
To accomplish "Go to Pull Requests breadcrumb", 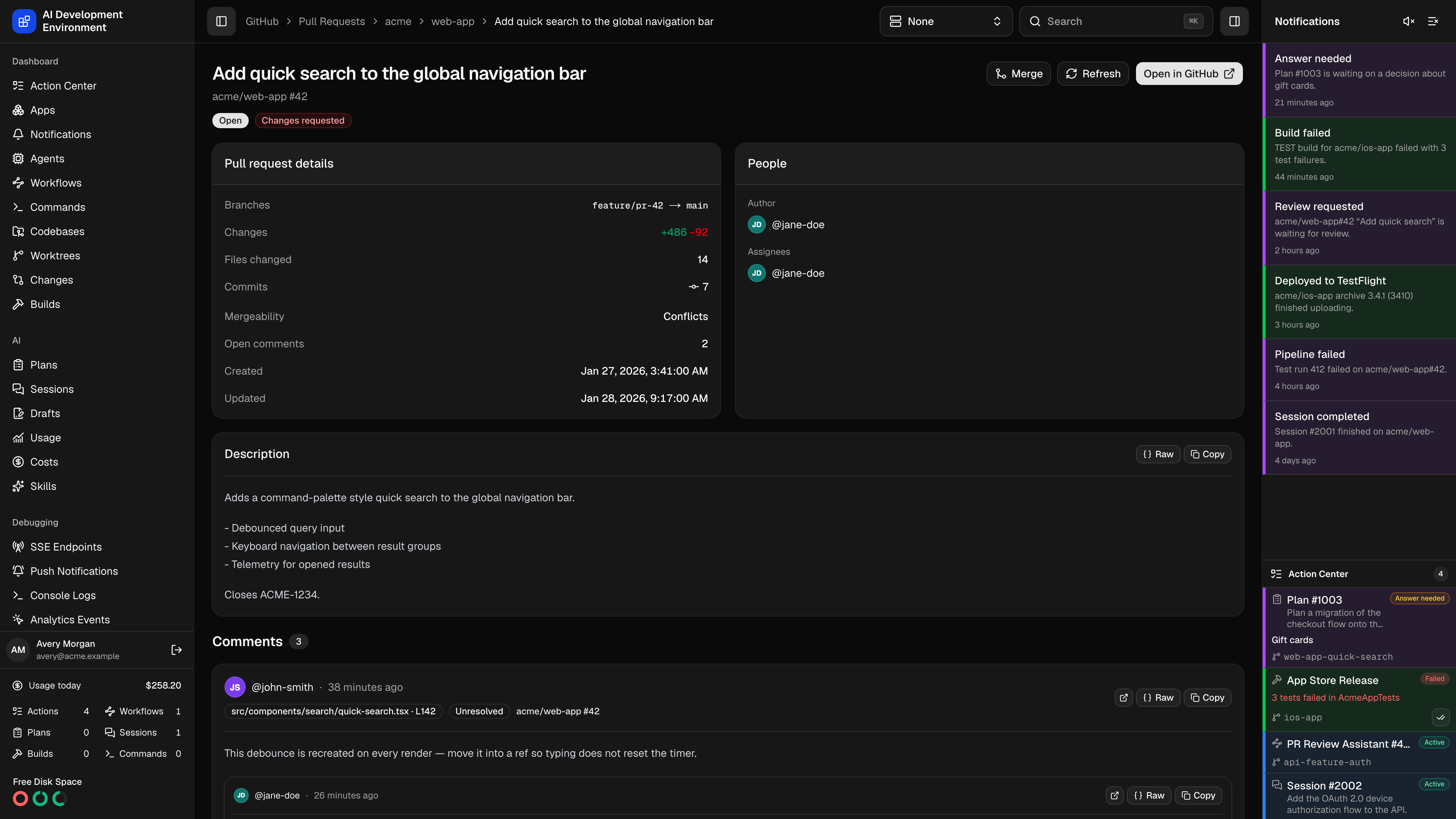I will (x=332, y=22).
